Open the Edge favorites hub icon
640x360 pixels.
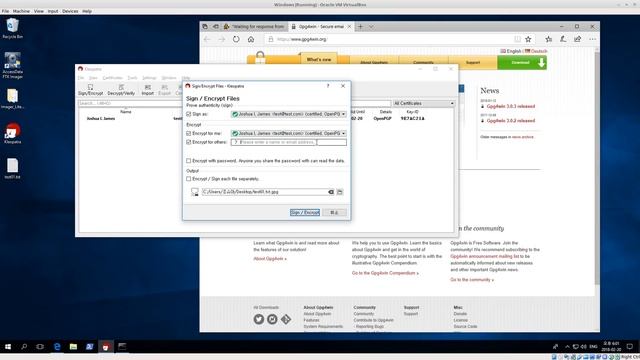549,39
